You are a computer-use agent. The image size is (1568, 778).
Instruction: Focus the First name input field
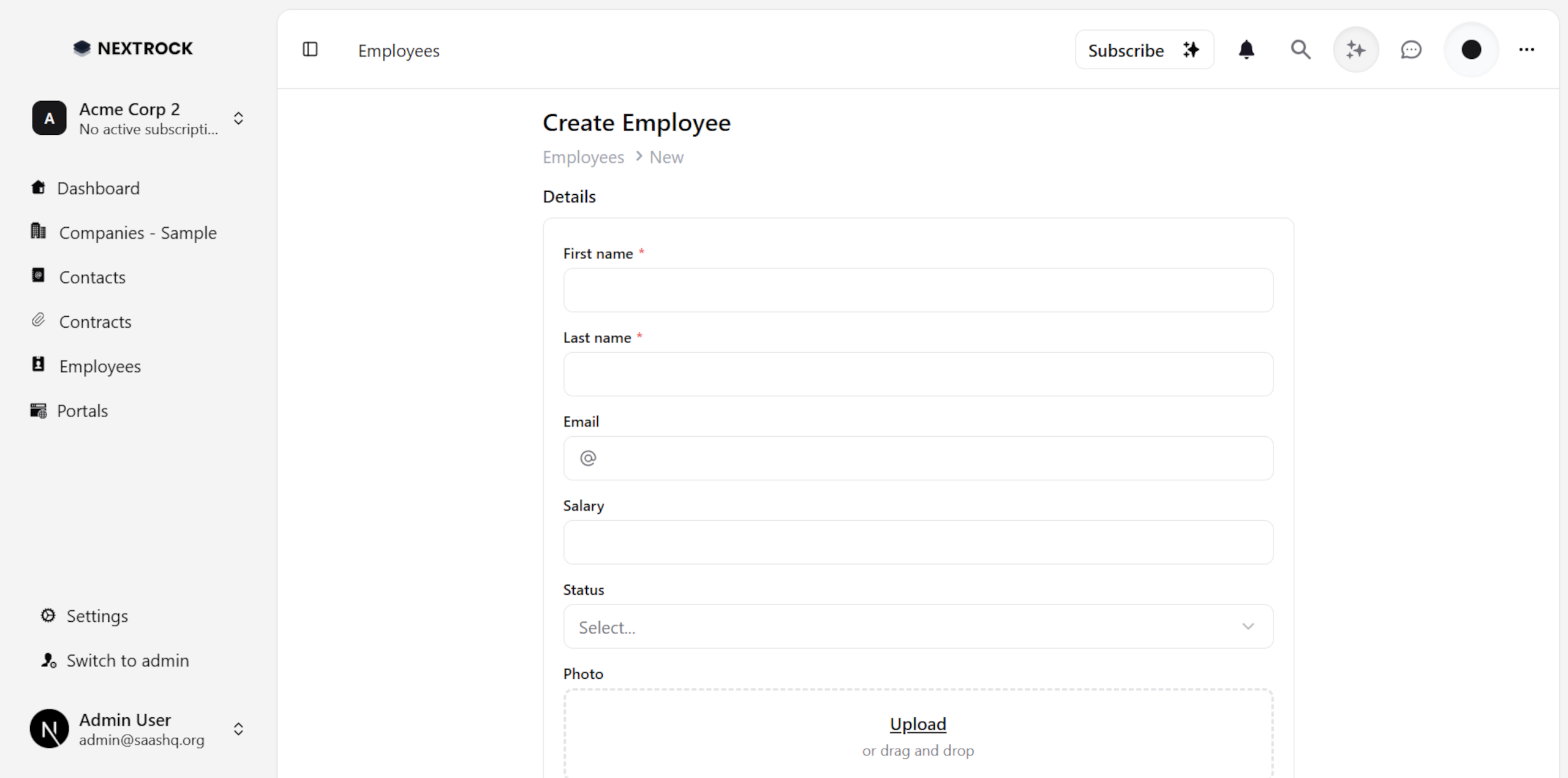(918, 290)
